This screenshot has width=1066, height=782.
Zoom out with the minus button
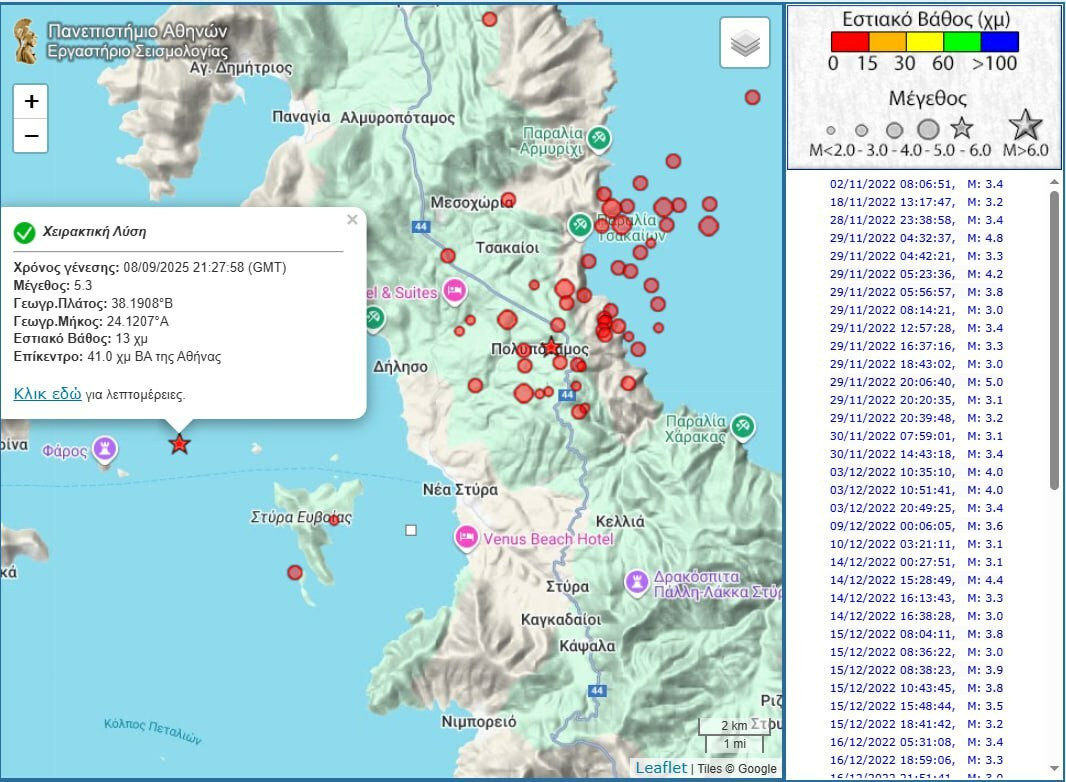[31, 135]
